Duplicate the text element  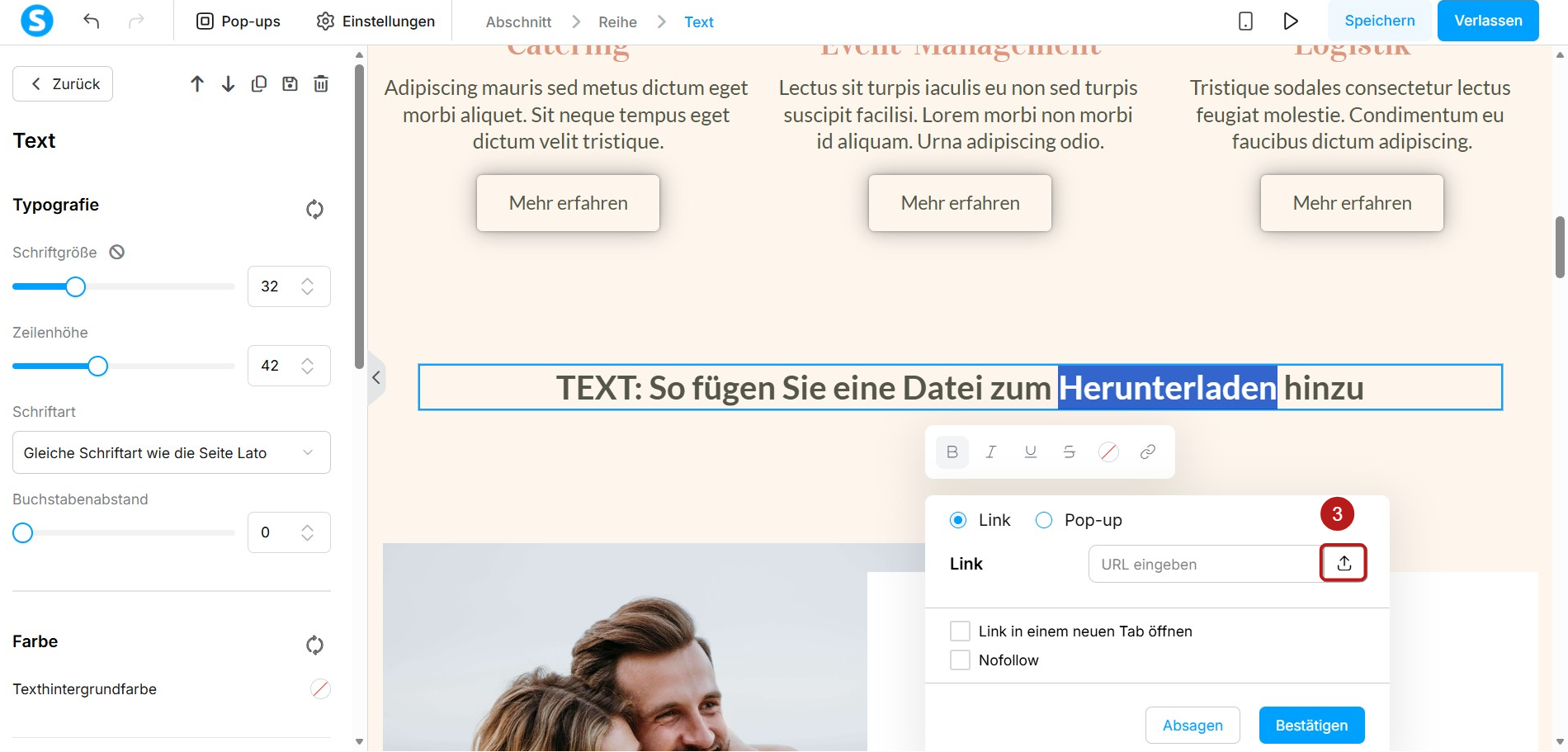pos(259,84)
